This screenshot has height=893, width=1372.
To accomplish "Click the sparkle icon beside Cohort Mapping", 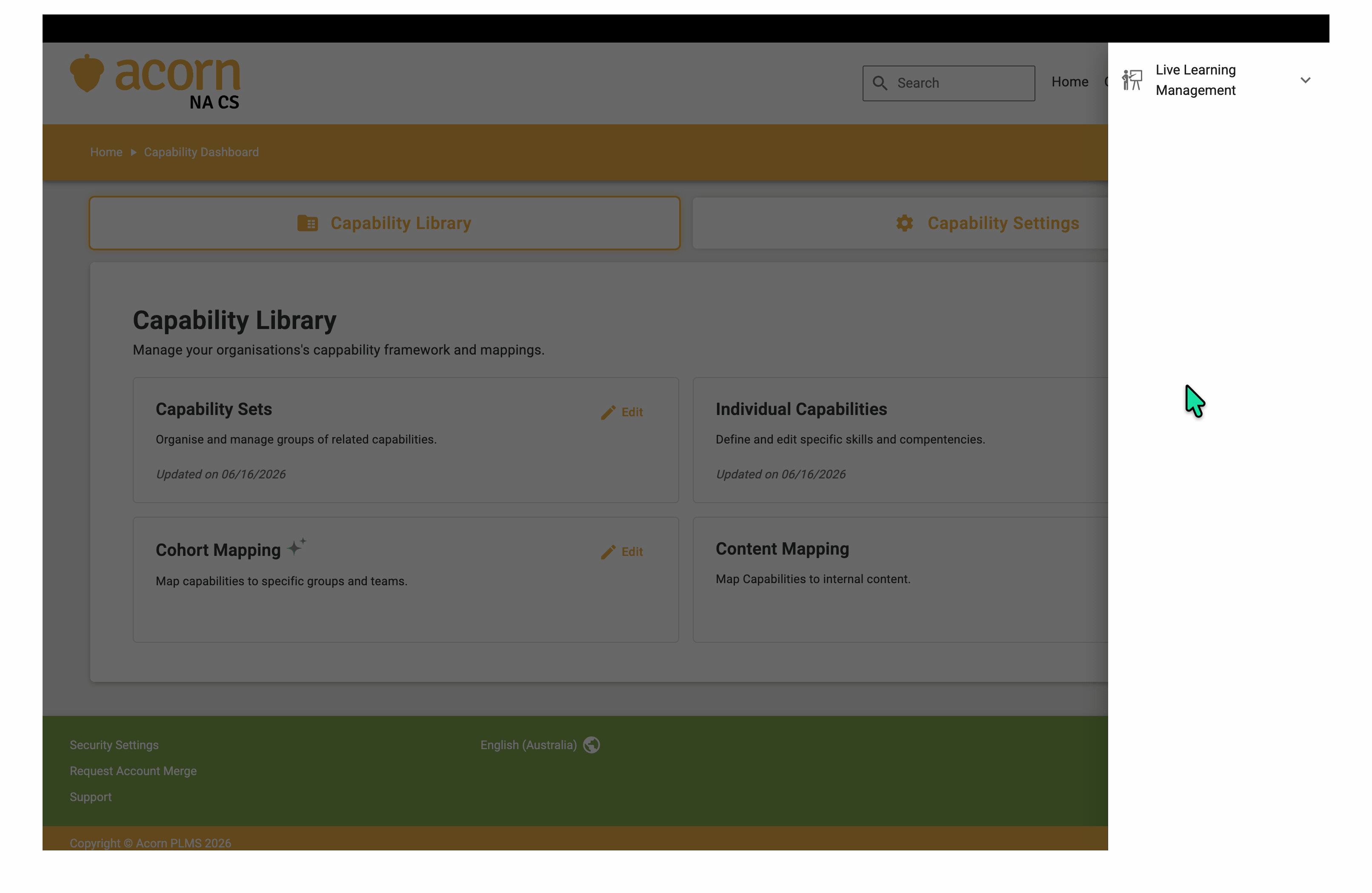I will coord(296,546).
